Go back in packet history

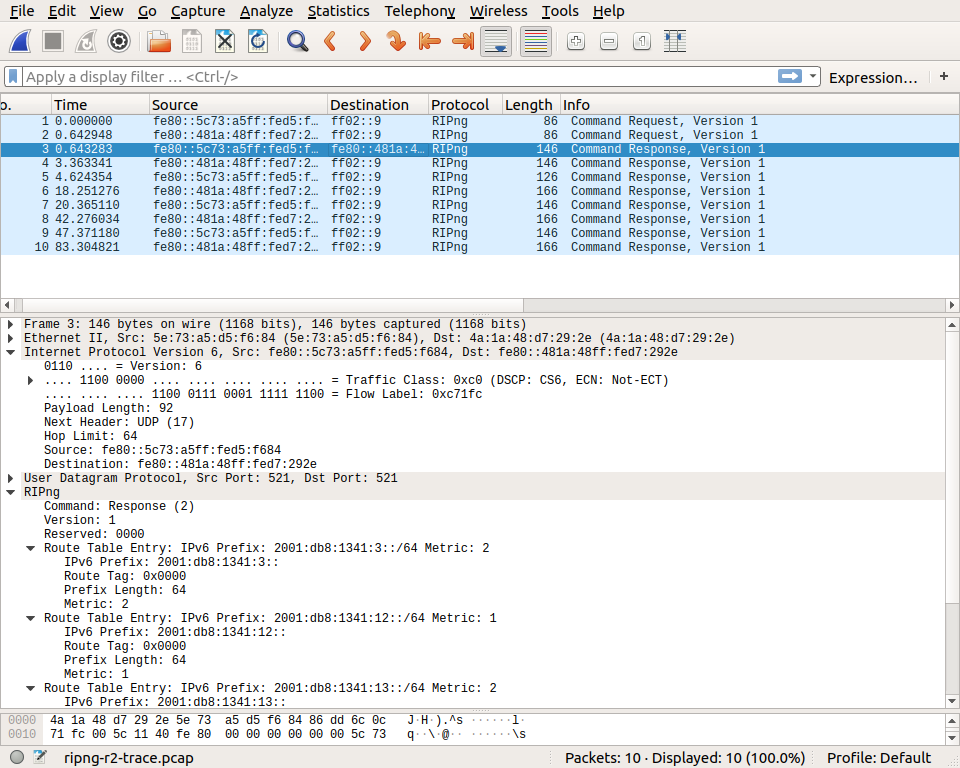coord(331,42)
